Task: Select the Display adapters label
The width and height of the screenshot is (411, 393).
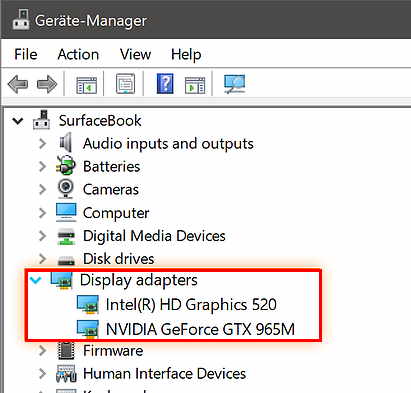Action: click(x=139, y=281)
